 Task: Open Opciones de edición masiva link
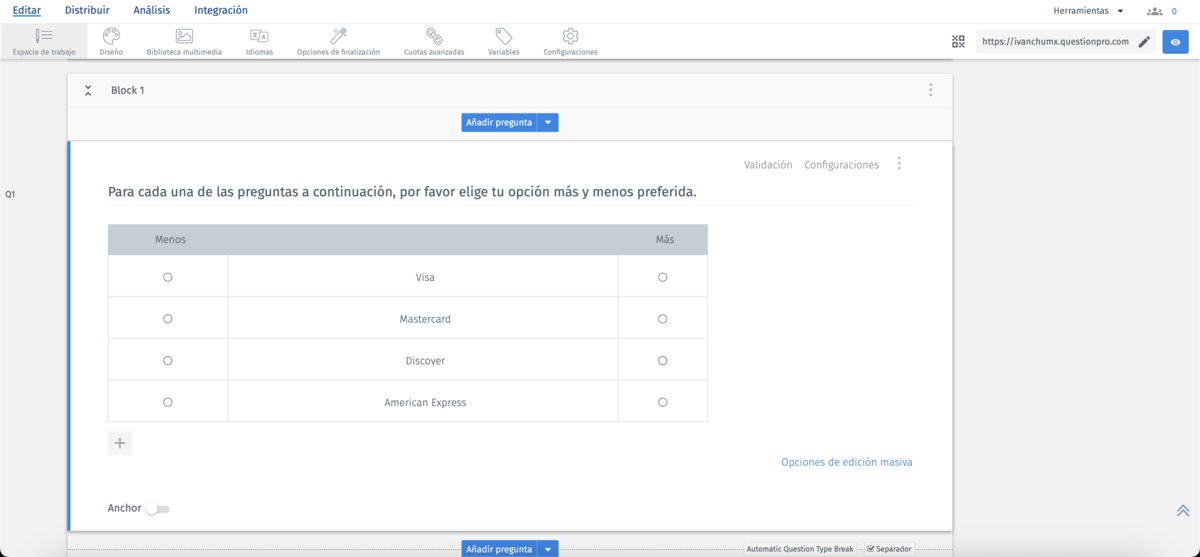[847, 462]
